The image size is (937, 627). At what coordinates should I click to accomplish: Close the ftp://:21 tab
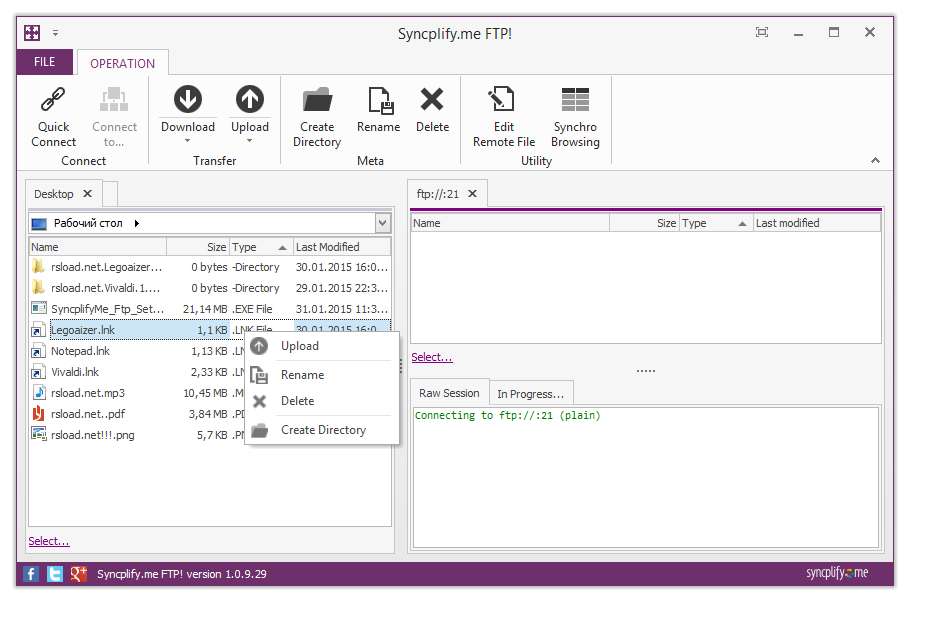tap(473, 194)
